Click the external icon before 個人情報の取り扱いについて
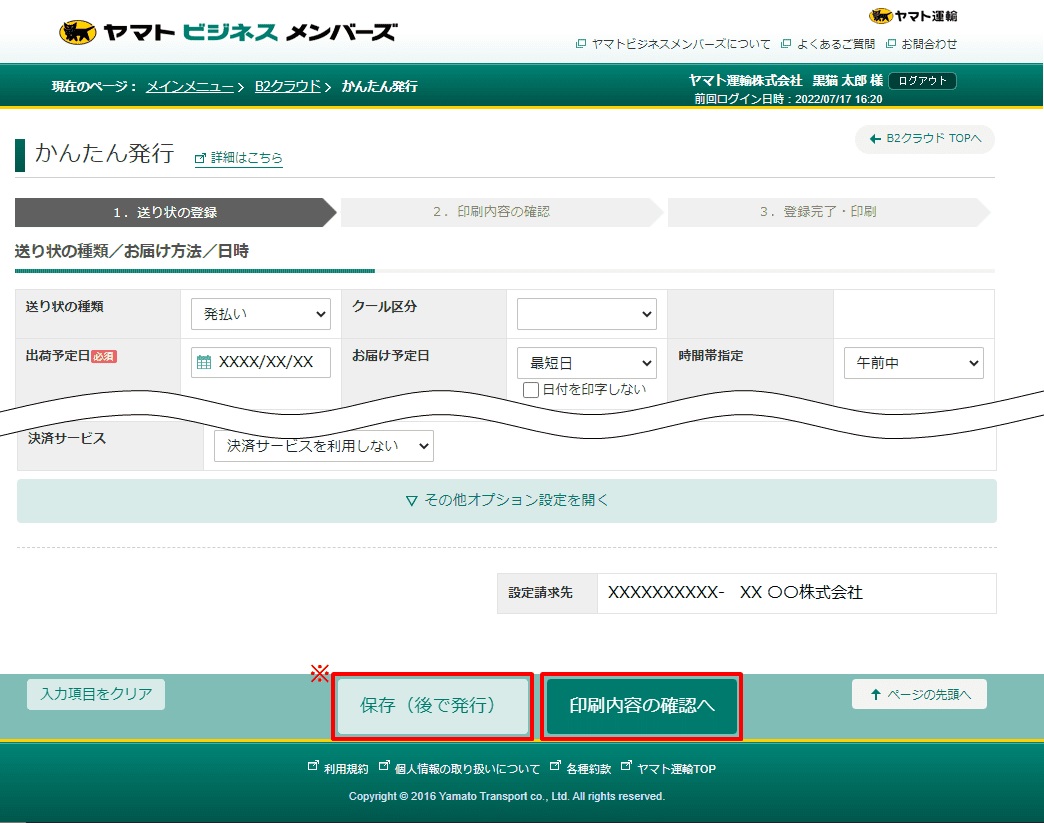Viewport: 1044px width, 823px height. click(384, 766)
